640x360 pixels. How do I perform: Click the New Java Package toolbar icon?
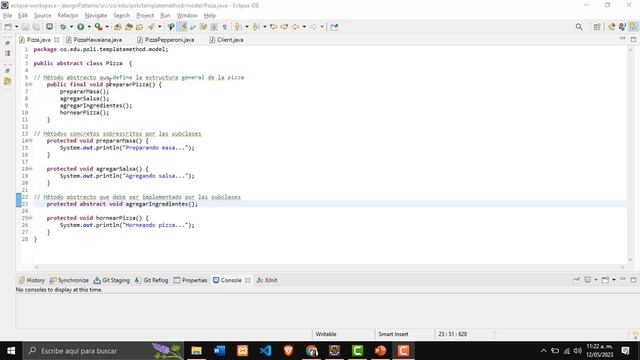pos(118,27)
